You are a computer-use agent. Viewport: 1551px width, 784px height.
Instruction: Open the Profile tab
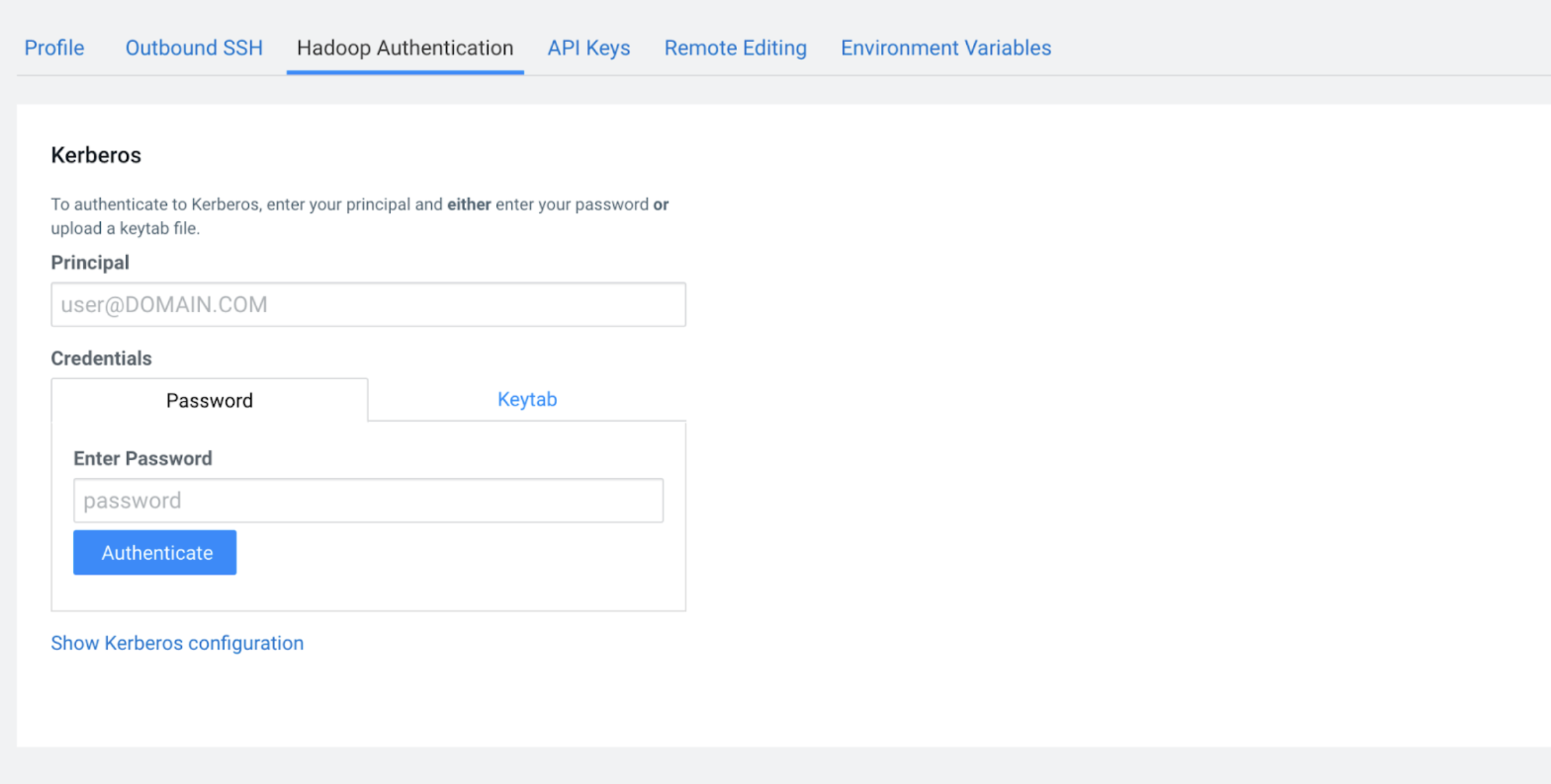54,48
